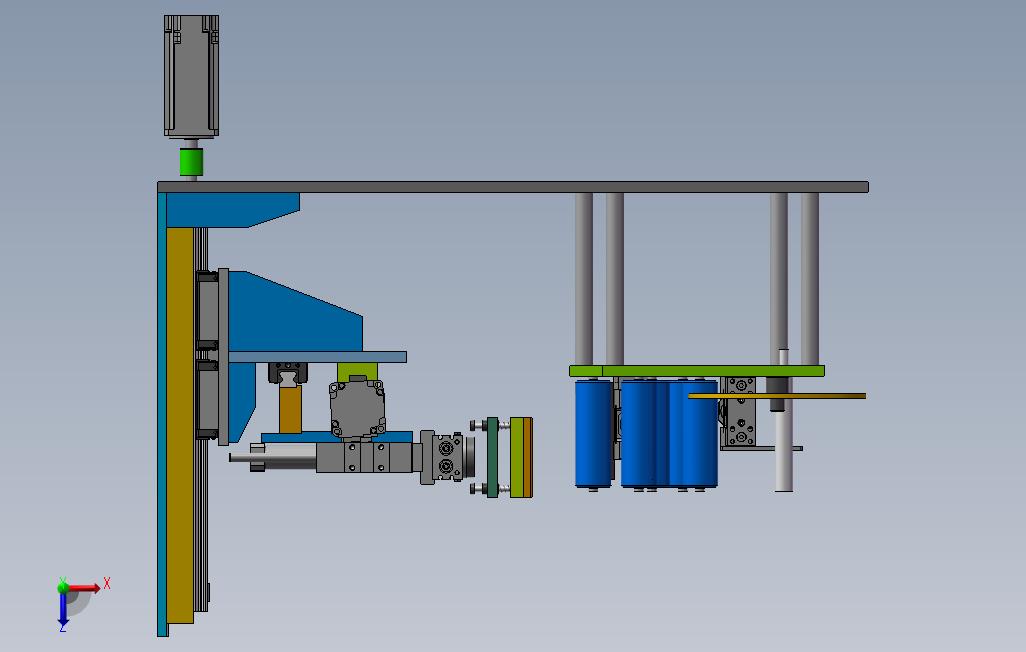Select the thin blue horizontal shelf plate
1026x652 pixels.
tap(317, 357)
